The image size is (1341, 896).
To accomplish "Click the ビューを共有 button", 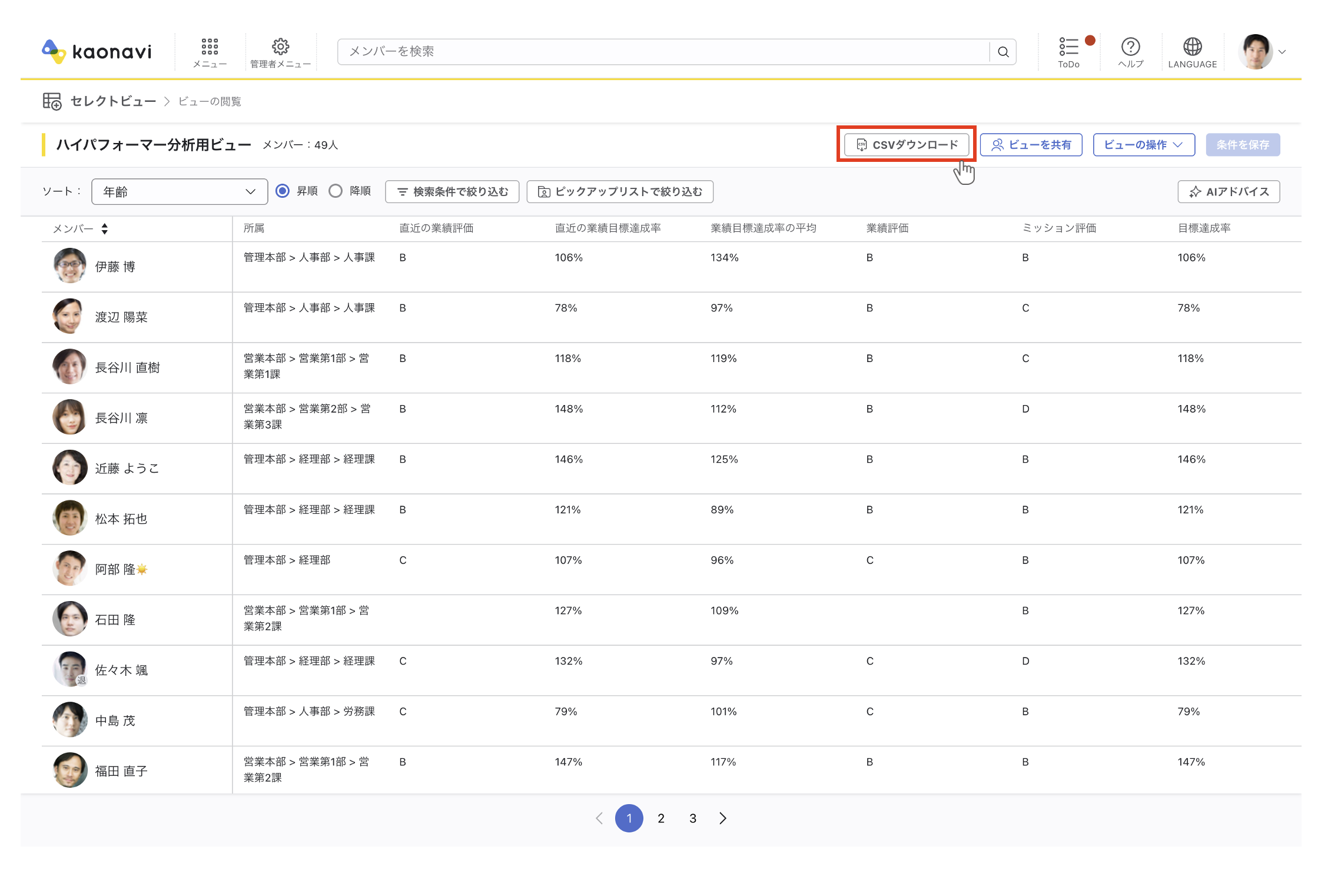I will (1031, 145).
